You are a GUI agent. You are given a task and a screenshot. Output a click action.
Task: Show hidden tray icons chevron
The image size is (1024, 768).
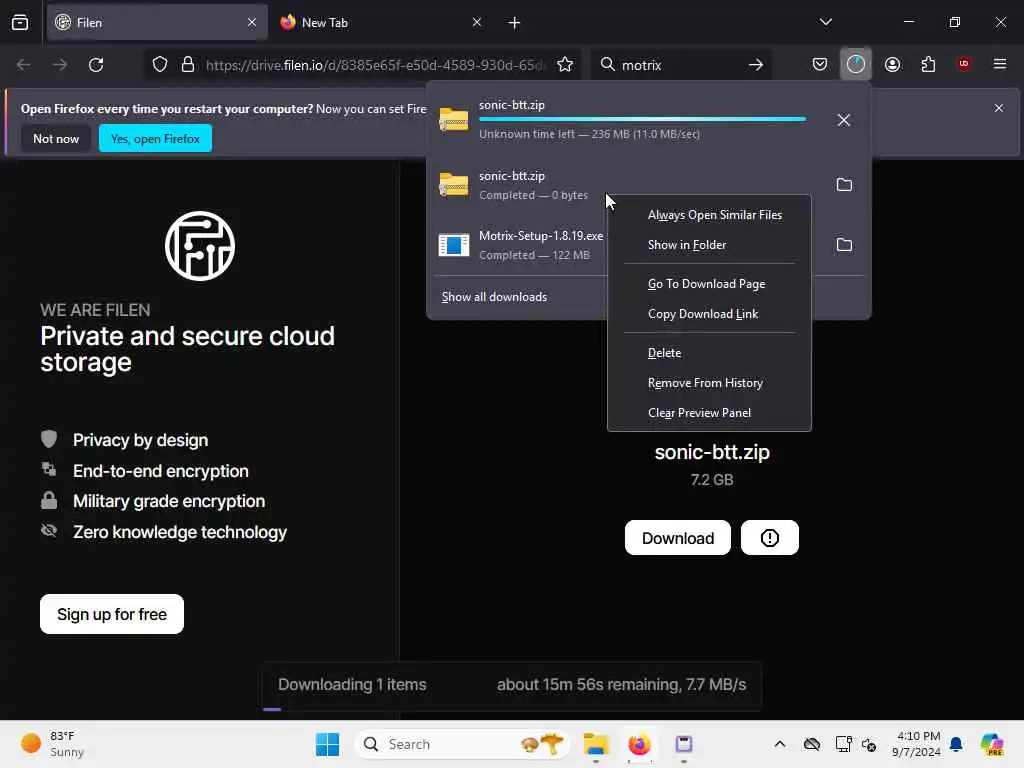tap(779, 744)
